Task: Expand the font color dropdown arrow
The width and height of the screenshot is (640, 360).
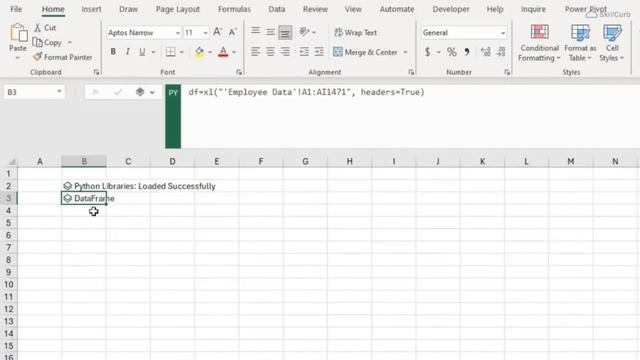Action: pyautogui.click(x=234, y=52)
